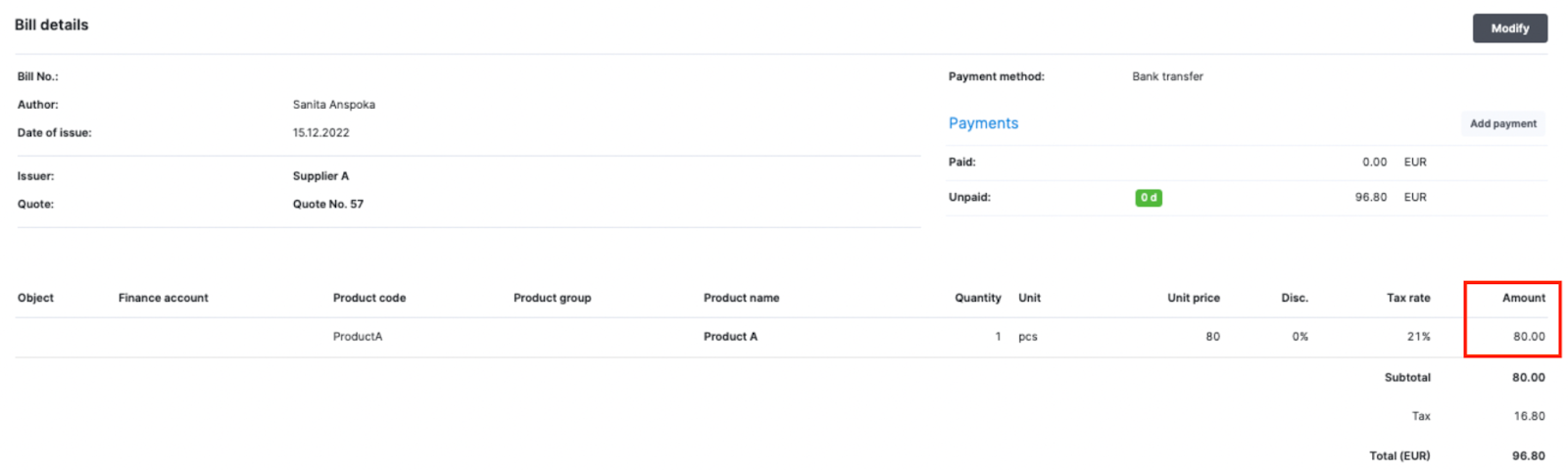Click the Unit price column header
Screen dimensions: 1568x470
point(1194,298)
